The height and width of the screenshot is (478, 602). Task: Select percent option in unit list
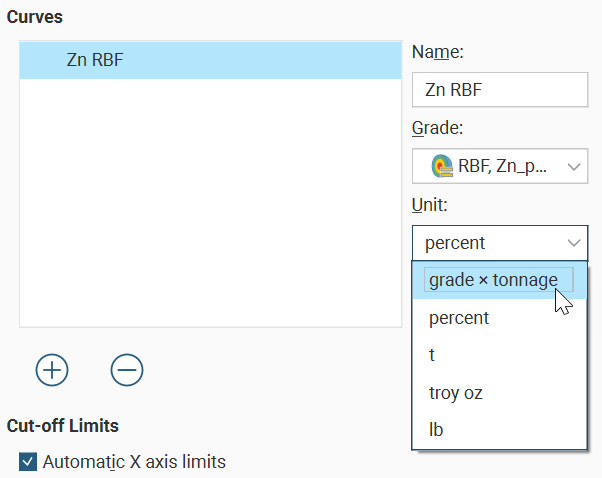click(459, 318)
